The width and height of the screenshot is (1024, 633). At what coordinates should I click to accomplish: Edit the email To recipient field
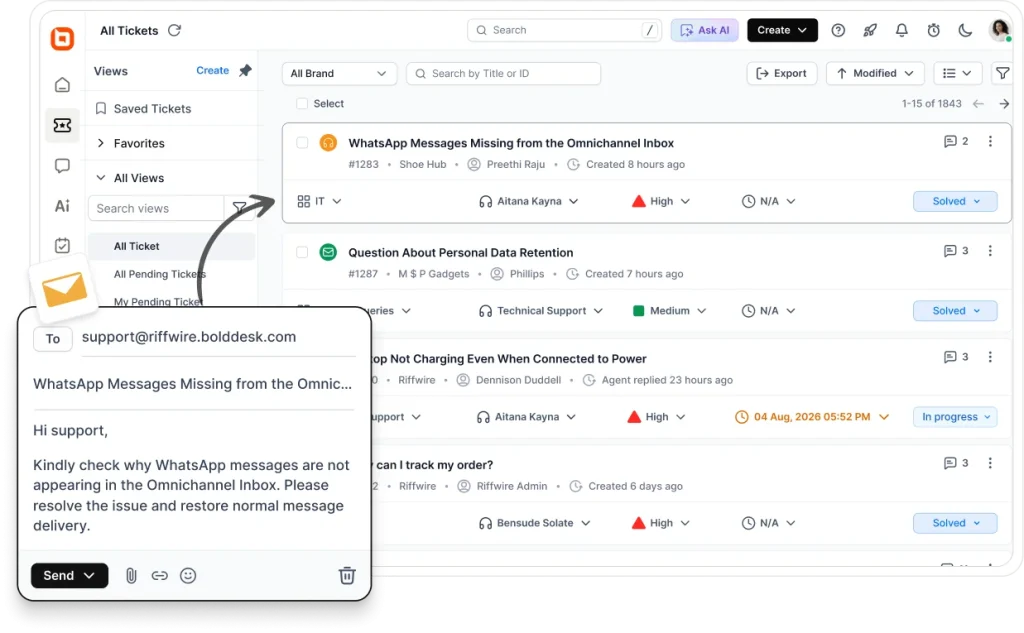tap(218, 338)
